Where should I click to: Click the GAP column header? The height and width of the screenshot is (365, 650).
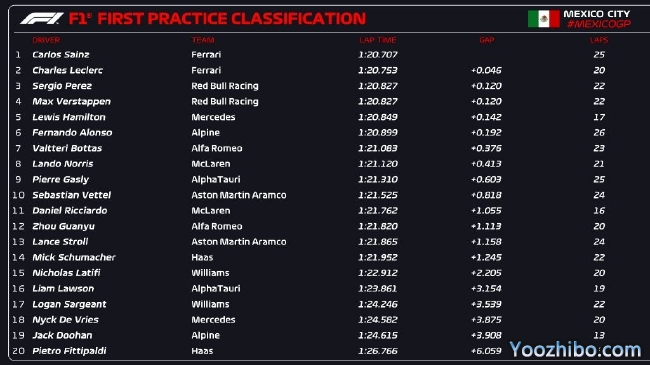tap(487, 40)
